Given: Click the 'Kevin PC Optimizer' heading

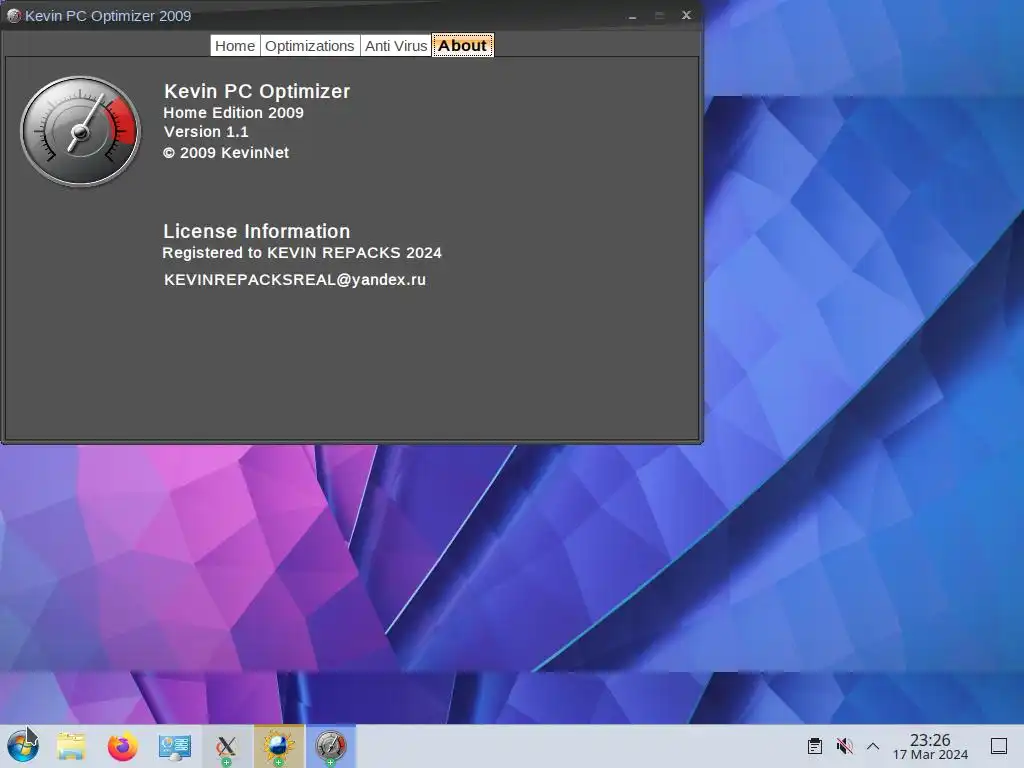Looking at the screenshot, I should (x=257, y=91).
